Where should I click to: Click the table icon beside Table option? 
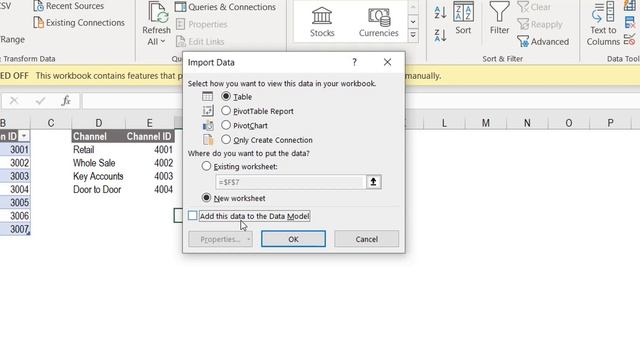tap(207, 96)
